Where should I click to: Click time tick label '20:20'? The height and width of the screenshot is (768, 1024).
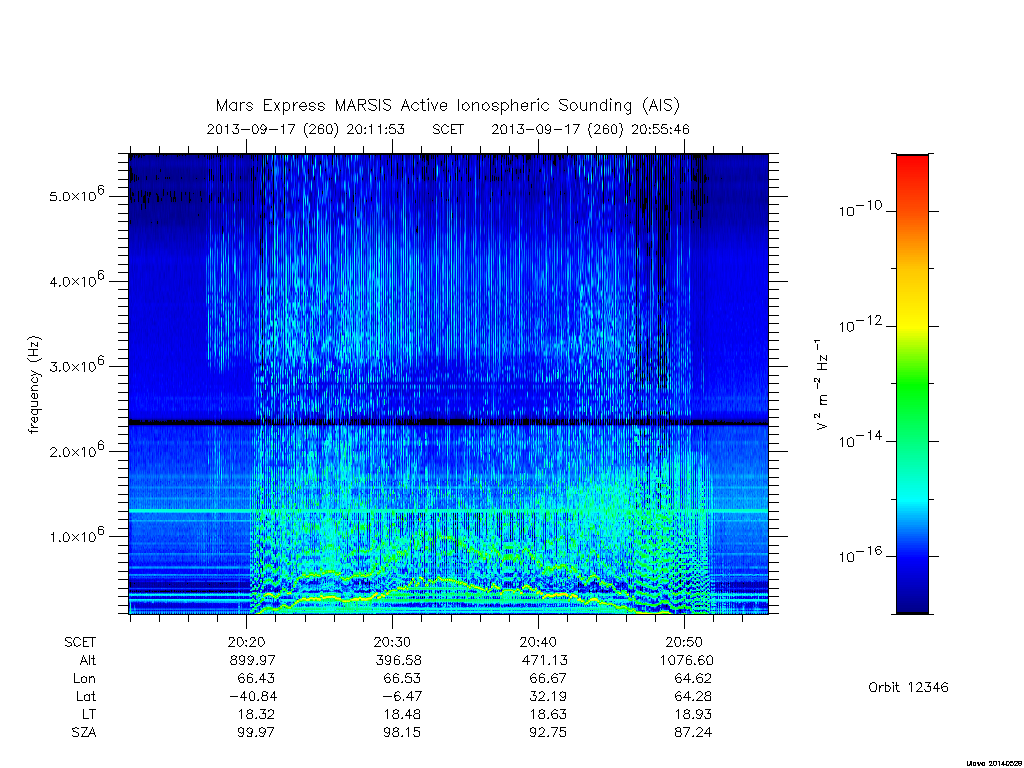pyautogui.click(x=247, y=642)
